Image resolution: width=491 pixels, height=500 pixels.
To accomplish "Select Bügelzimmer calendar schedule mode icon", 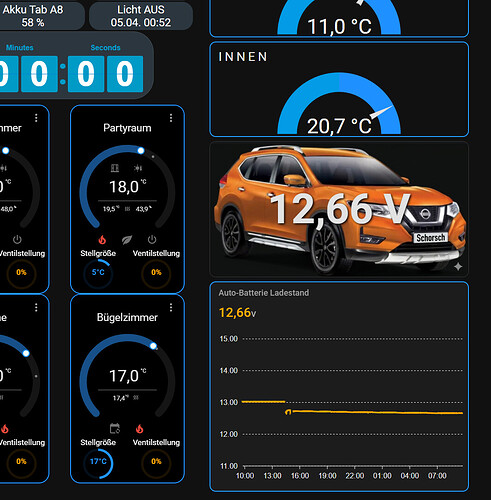I will [115, 428].
